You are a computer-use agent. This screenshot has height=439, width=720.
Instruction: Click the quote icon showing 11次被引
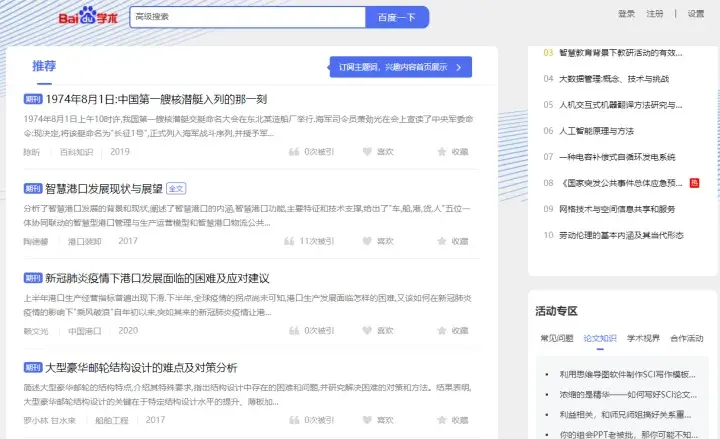(293, 241)
